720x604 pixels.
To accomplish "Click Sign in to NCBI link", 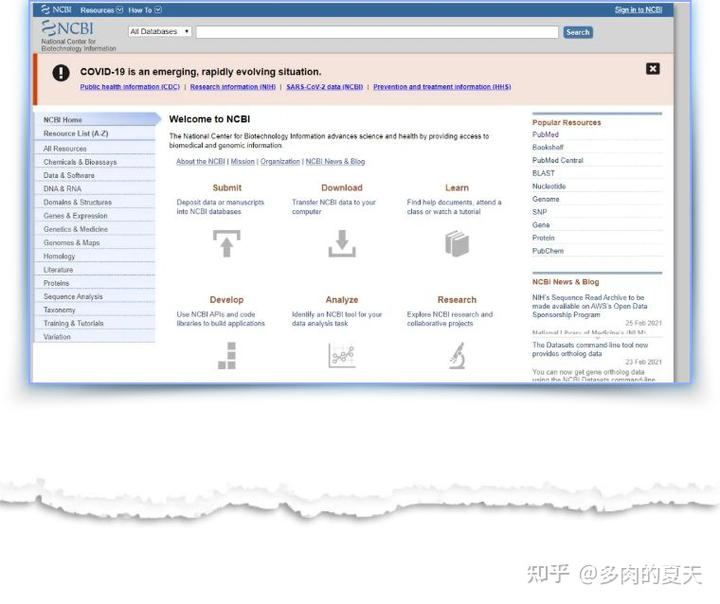I will pyautogui.click(x=638, y=10).
